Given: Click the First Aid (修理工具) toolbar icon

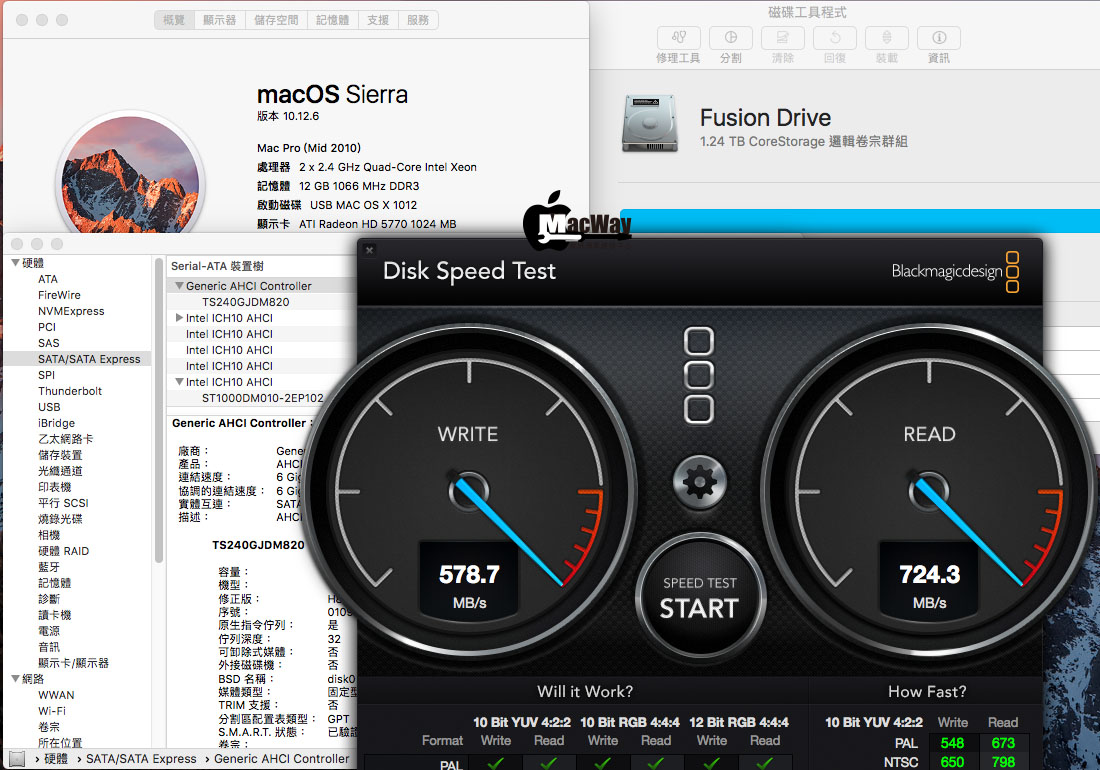Looking at the screenshot, I should pos(678,38).
